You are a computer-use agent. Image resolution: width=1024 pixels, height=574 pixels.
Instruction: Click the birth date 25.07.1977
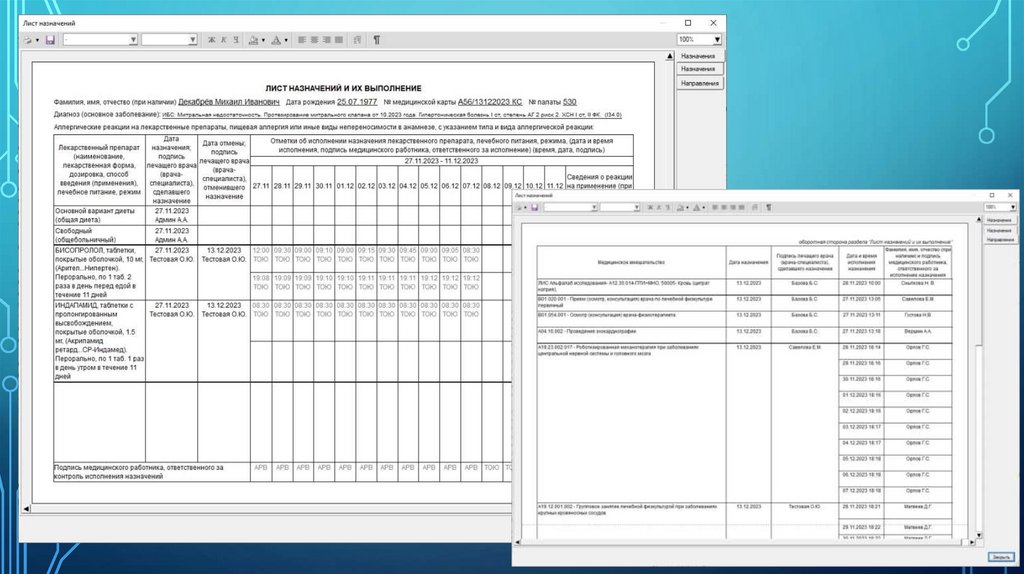(357, 102)
